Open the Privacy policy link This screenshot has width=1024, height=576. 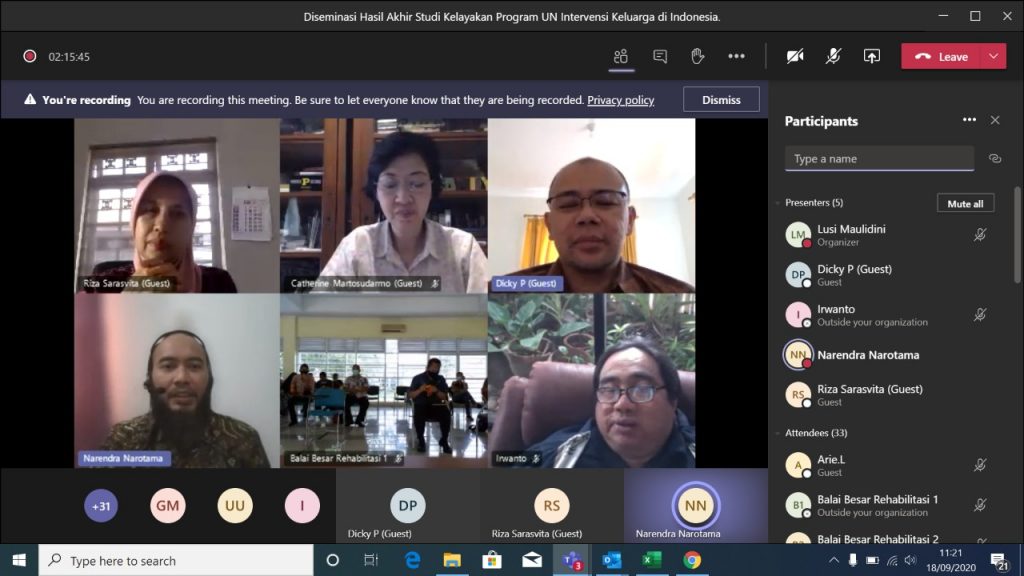pos(620,100)
